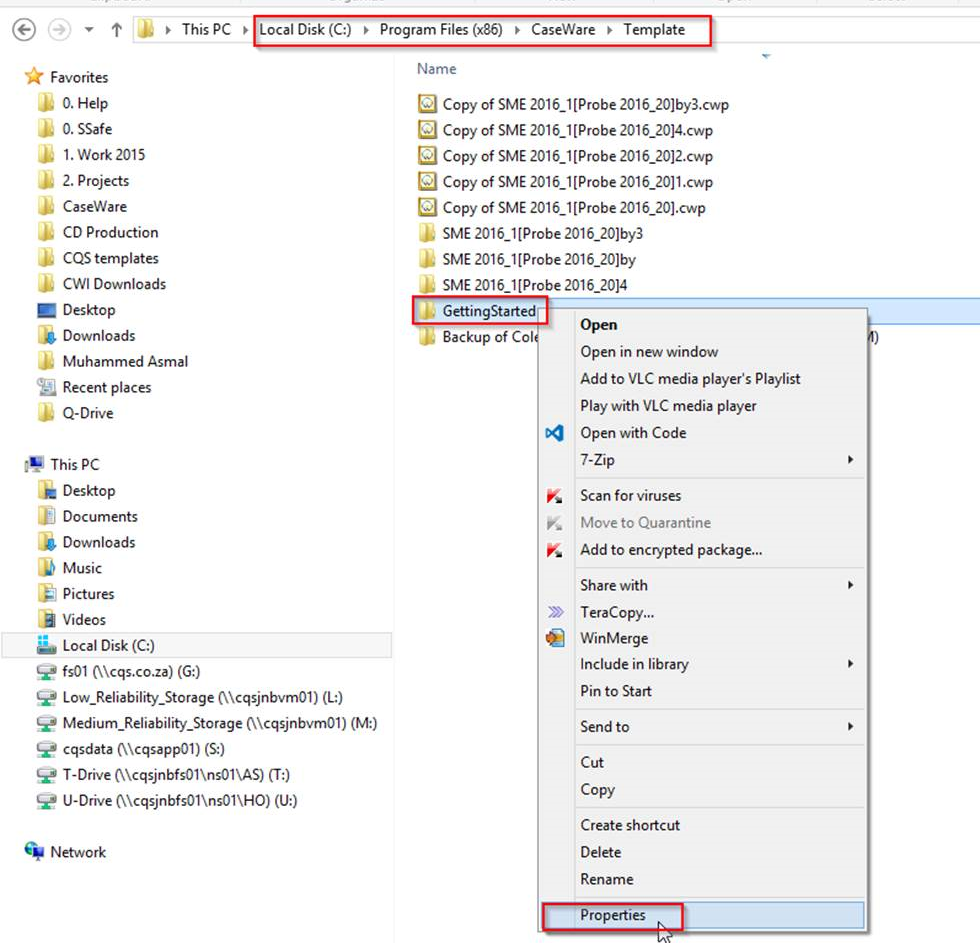Sort files by the Name column header
This screenshot has height=943, width=980.
(x=436, y=69)
